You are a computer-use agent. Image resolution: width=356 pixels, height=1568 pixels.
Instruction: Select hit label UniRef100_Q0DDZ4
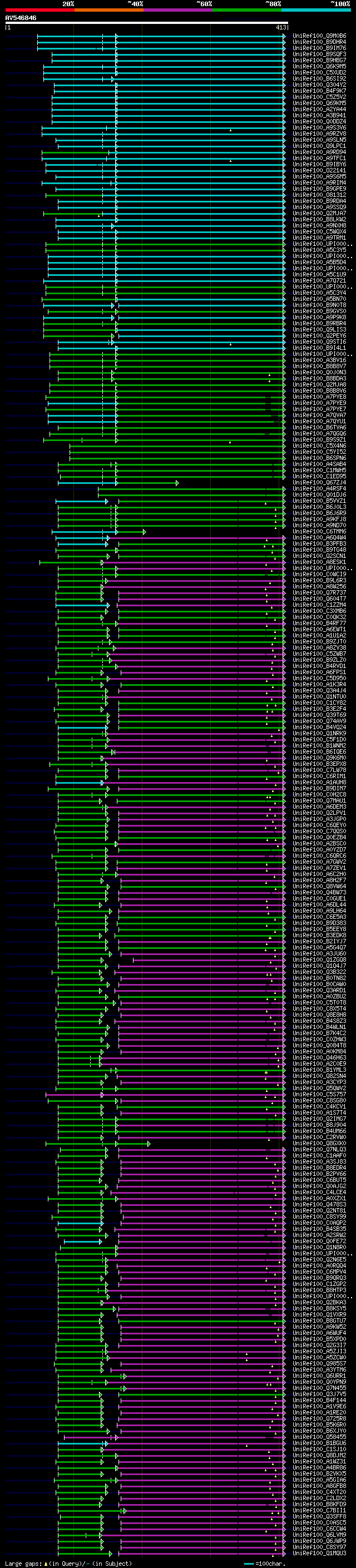(319, 122)
